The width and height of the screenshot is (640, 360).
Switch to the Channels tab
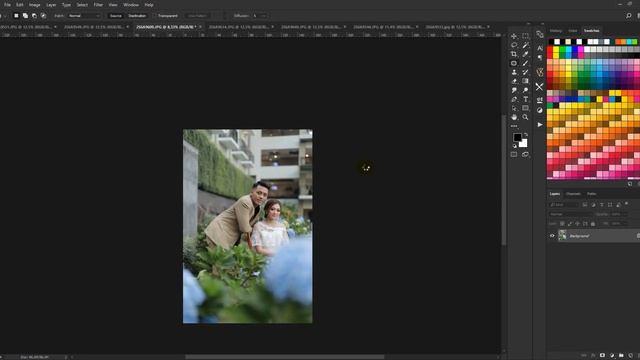[573, 194]
